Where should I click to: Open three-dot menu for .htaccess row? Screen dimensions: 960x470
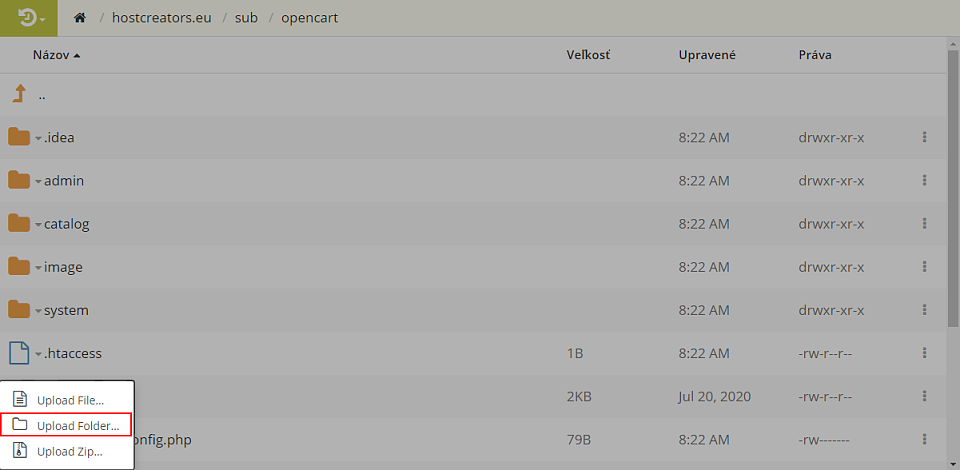click(924, 353)
